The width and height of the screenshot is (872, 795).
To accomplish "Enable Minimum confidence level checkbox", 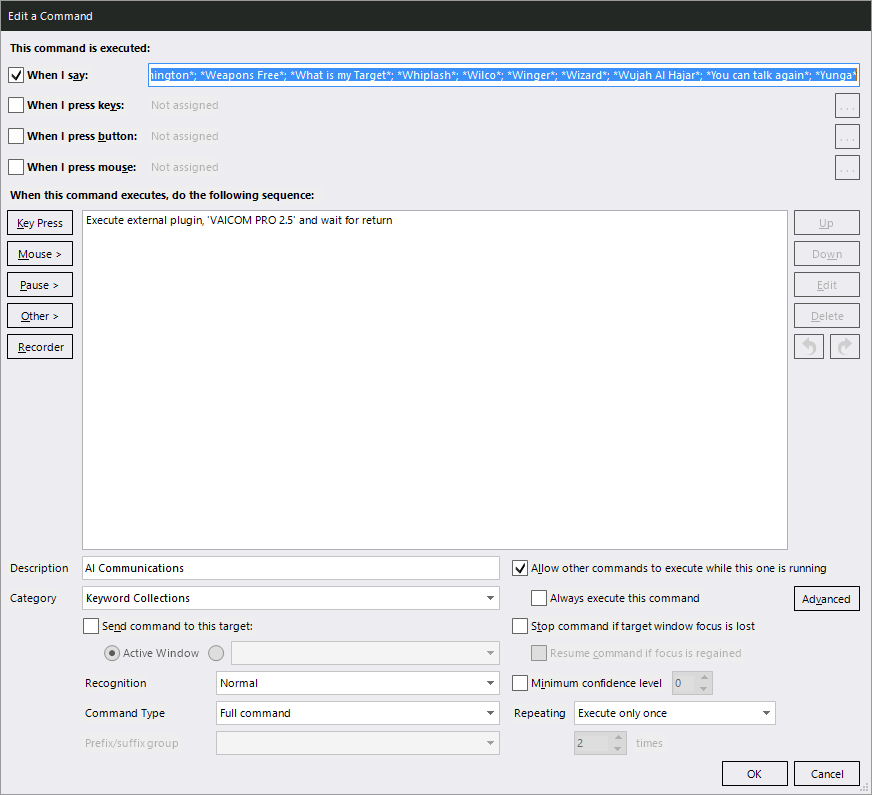I will click(x=520, y=683).
